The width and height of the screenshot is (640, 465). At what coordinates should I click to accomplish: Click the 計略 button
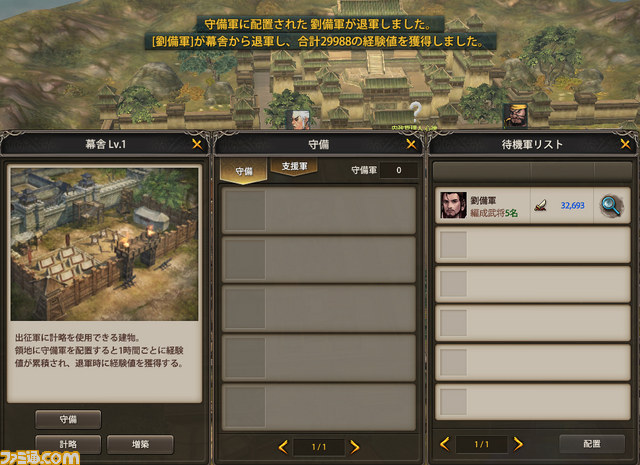pos(68,445)
